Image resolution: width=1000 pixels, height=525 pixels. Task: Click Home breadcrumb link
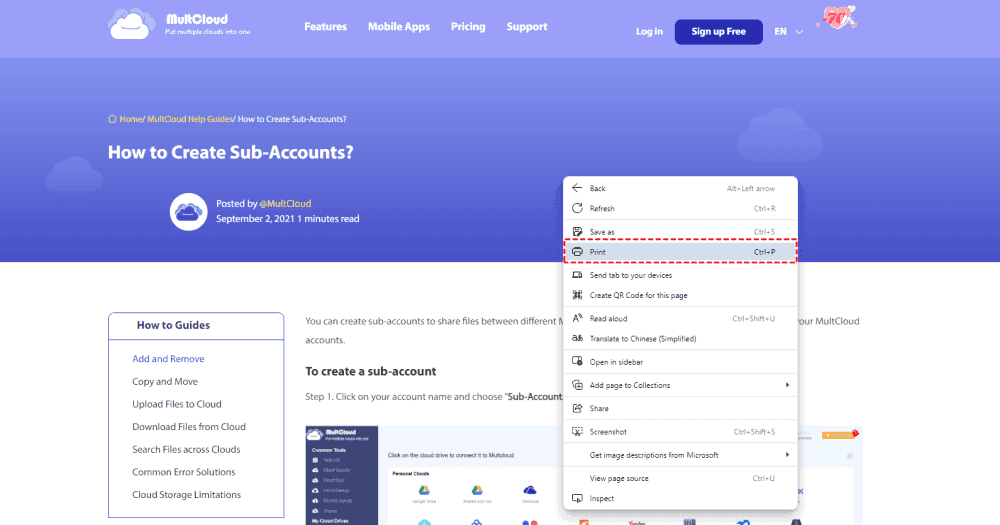[x=131, y=119]
